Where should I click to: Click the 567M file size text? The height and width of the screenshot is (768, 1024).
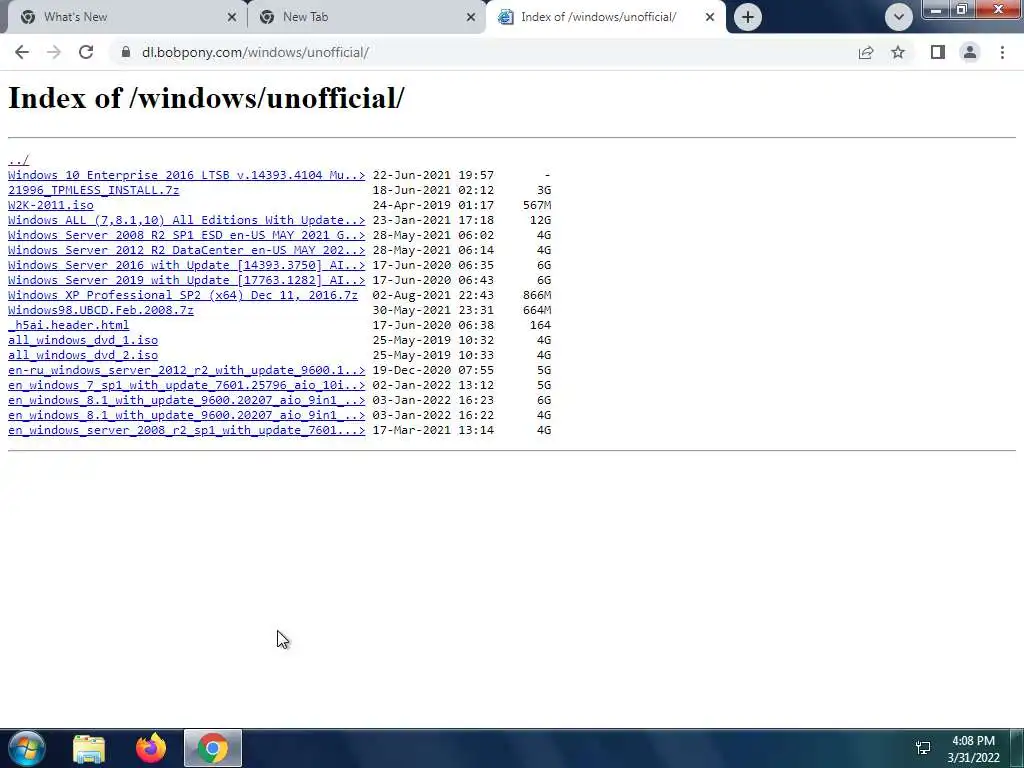coord(537,205)
